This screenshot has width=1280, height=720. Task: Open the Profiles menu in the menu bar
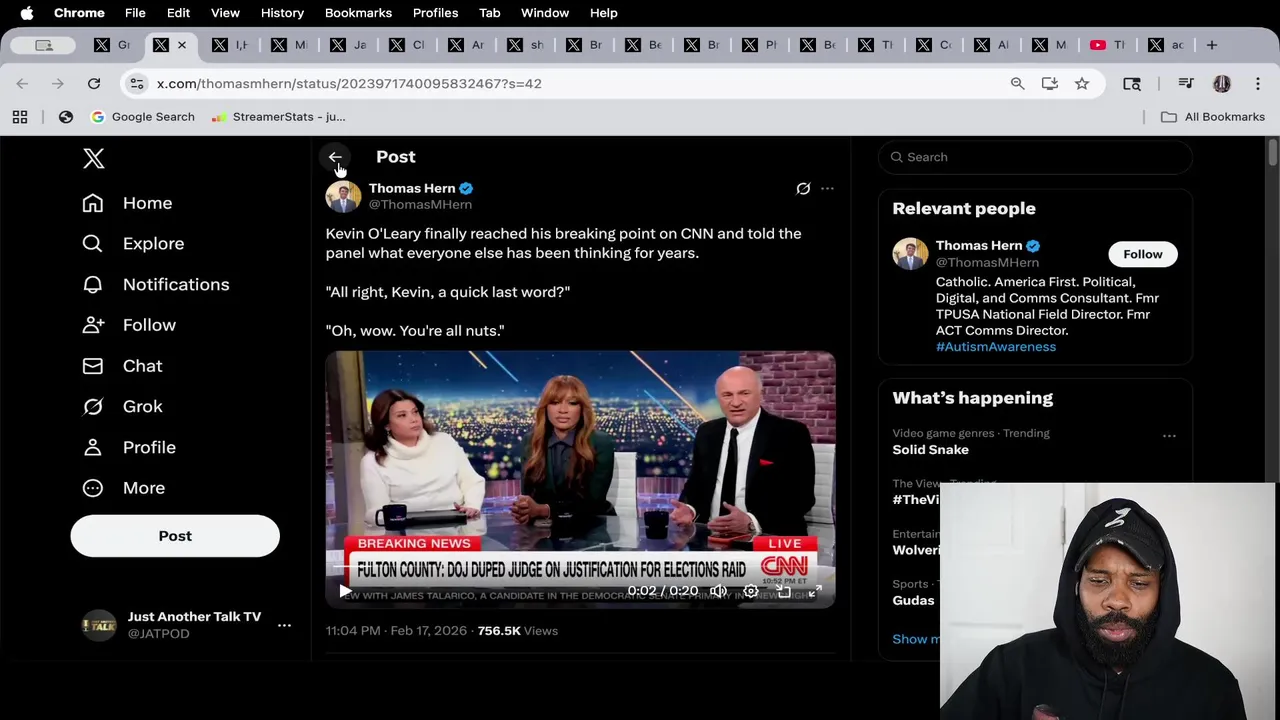point(435,13)
